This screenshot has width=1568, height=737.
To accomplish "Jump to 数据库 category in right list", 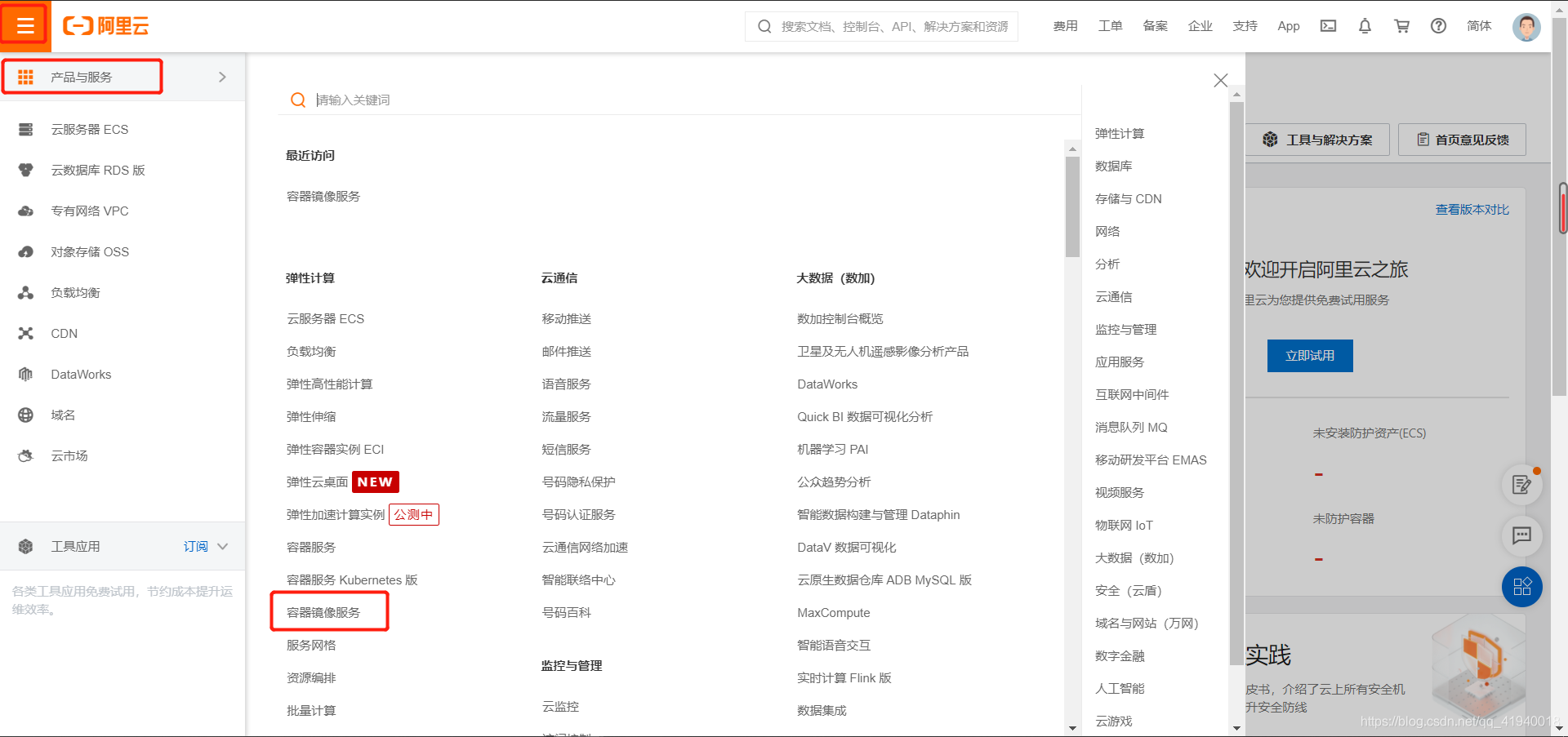I will pyautogui.click(x=1113, y=166).
